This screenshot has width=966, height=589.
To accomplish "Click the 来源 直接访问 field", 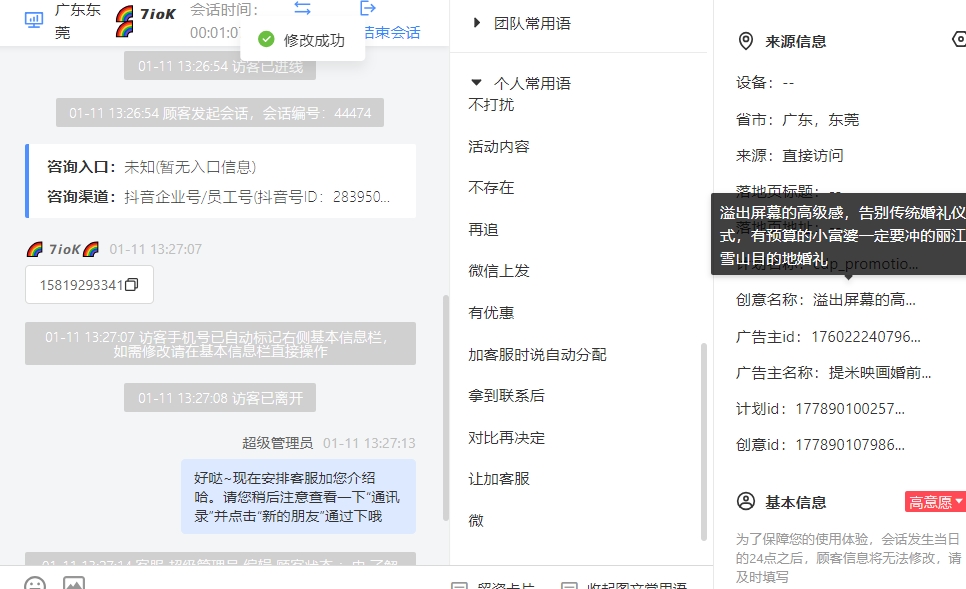I will tap(789, 155).
